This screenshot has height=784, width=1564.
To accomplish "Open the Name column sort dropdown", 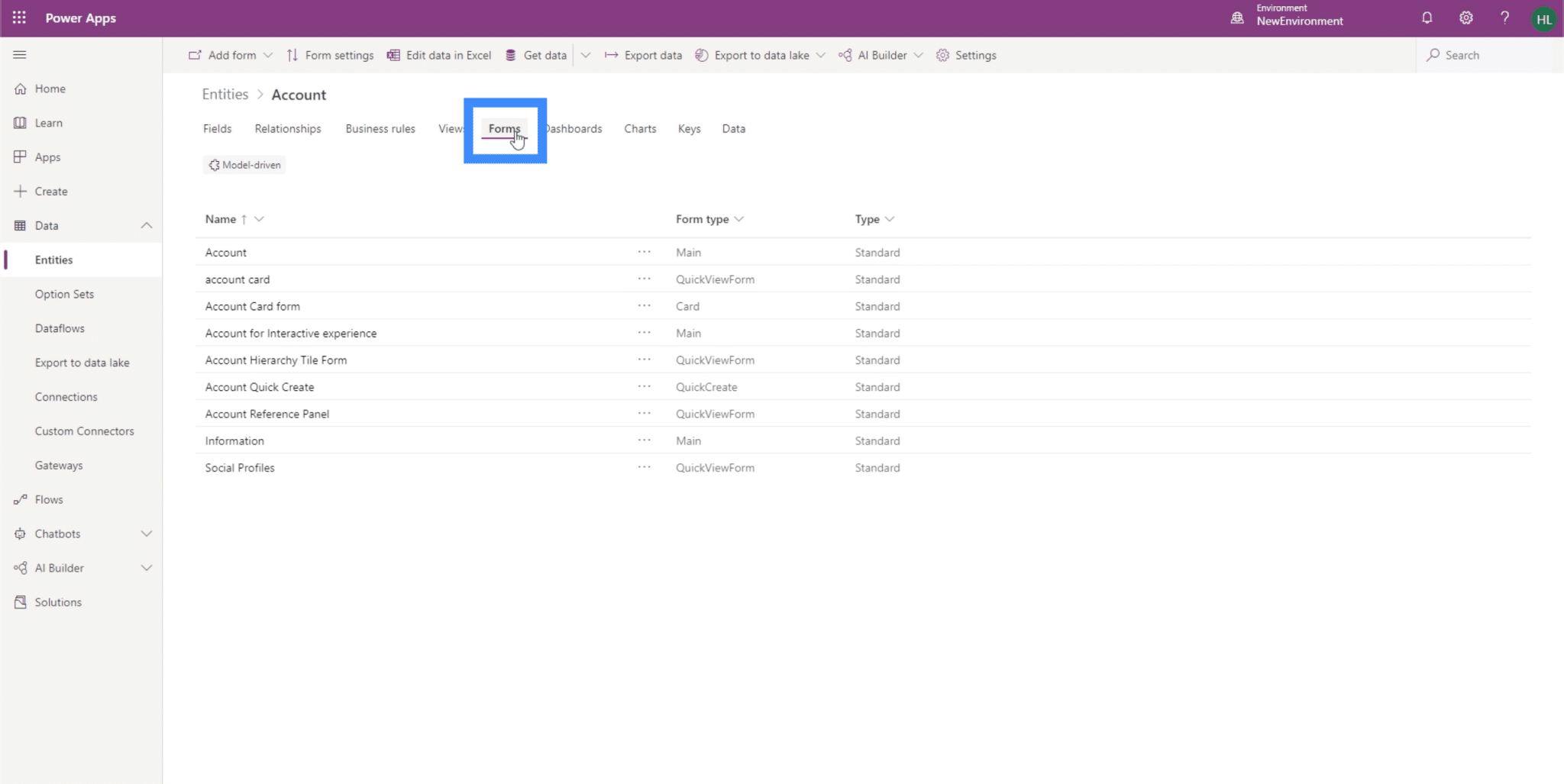I will click(259, 219).
